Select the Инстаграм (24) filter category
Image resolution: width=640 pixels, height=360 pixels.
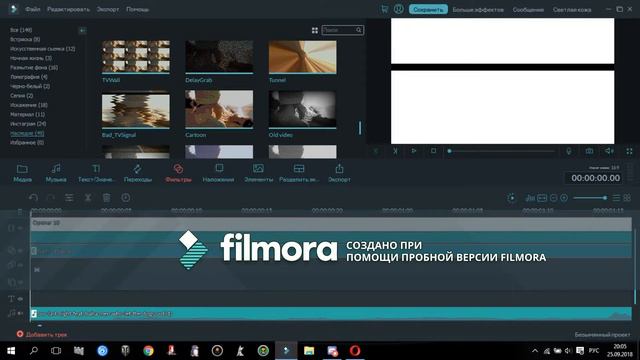coord(28,124)
